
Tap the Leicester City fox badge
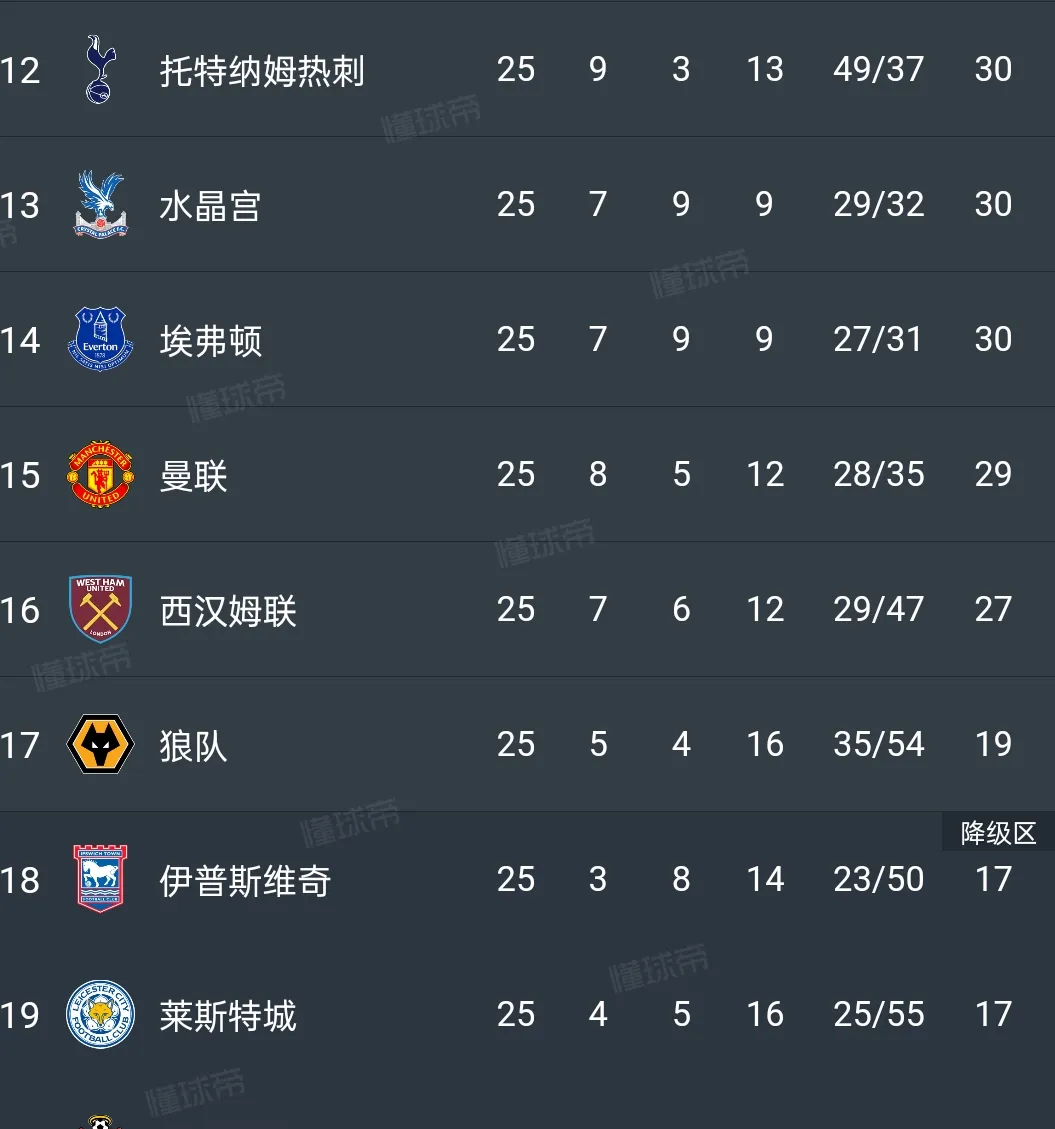coord(100,1015)
